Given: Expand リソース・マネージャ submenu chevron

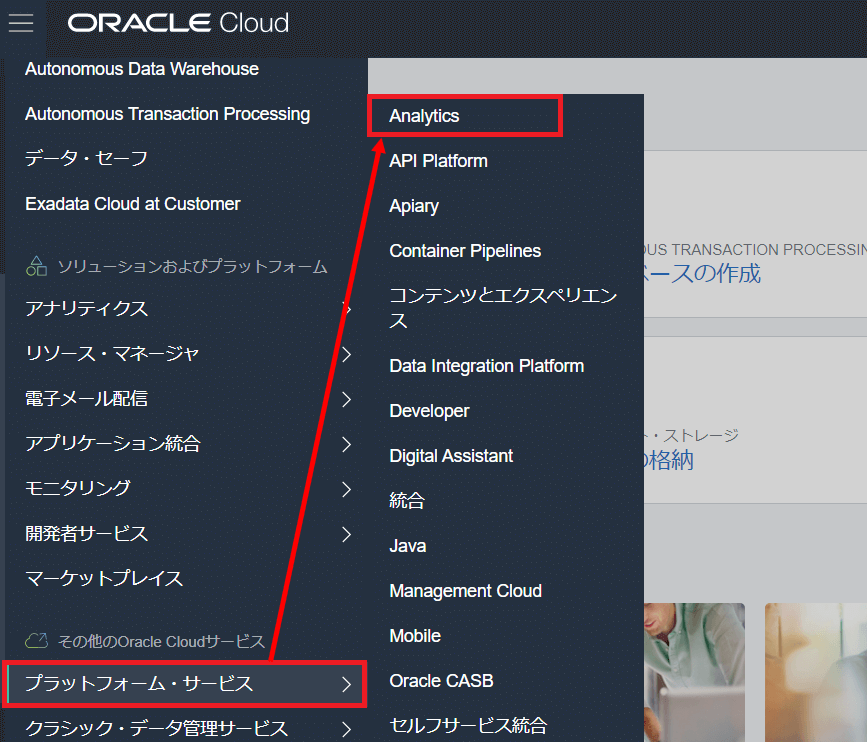Looking at the screenshot, I should [347, 354].
